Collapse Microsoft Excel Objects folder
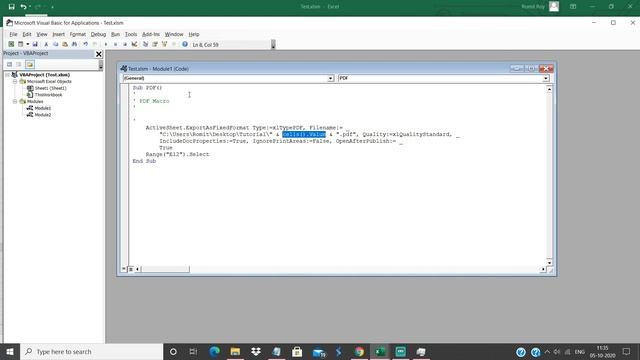The width and height of the screenshot is (640, 360). click(x=15, y=81)
